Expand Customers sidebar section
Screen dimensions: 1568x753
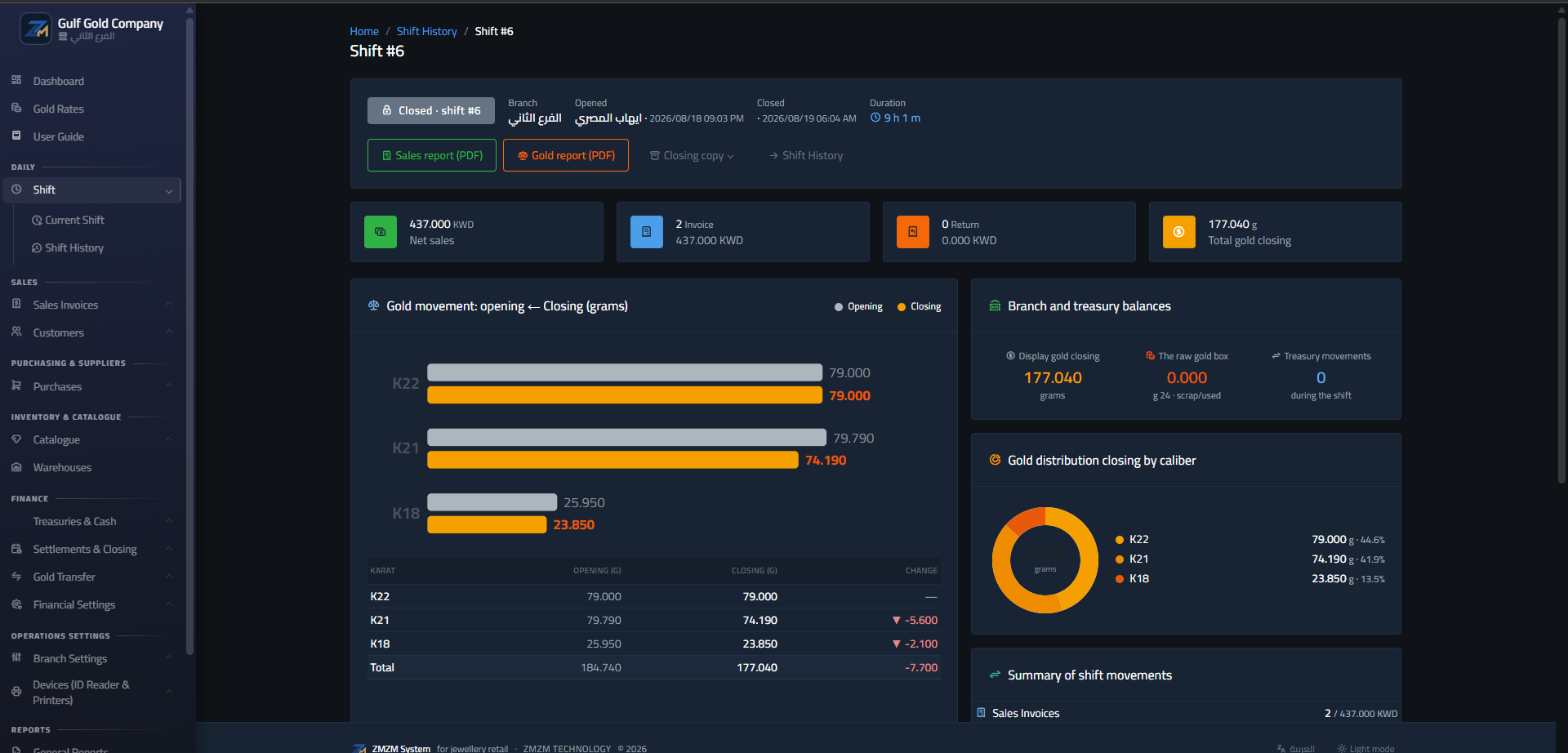(x=92, y=332)
